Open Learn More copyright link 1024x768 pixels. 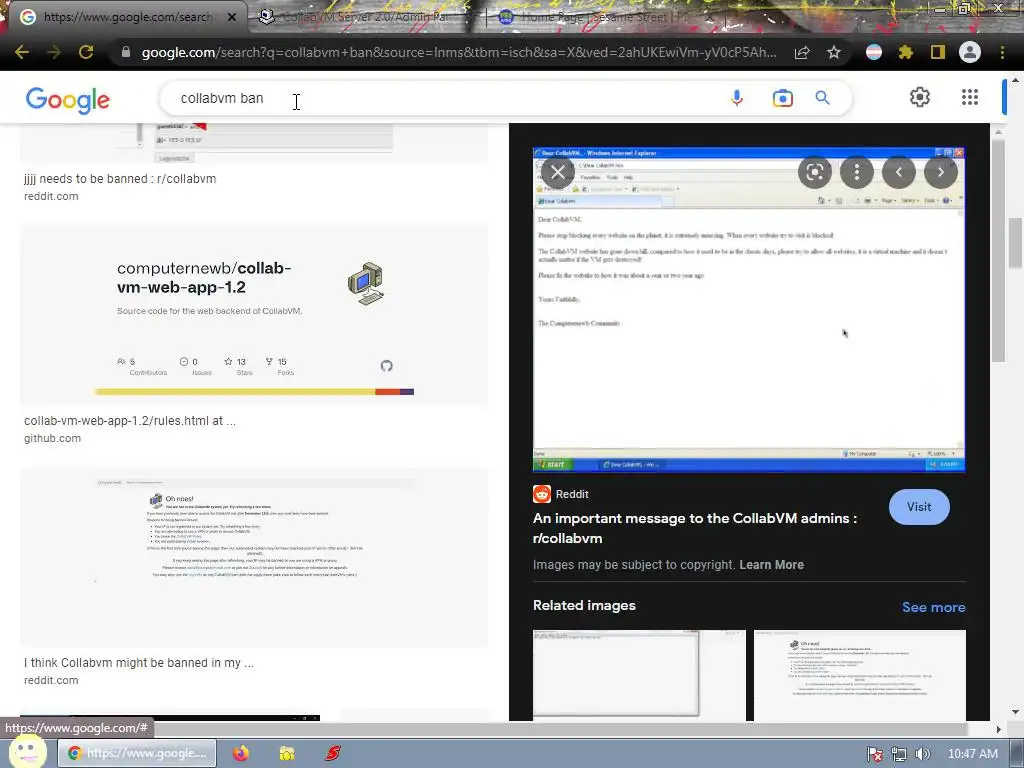(x=771, y=565)
